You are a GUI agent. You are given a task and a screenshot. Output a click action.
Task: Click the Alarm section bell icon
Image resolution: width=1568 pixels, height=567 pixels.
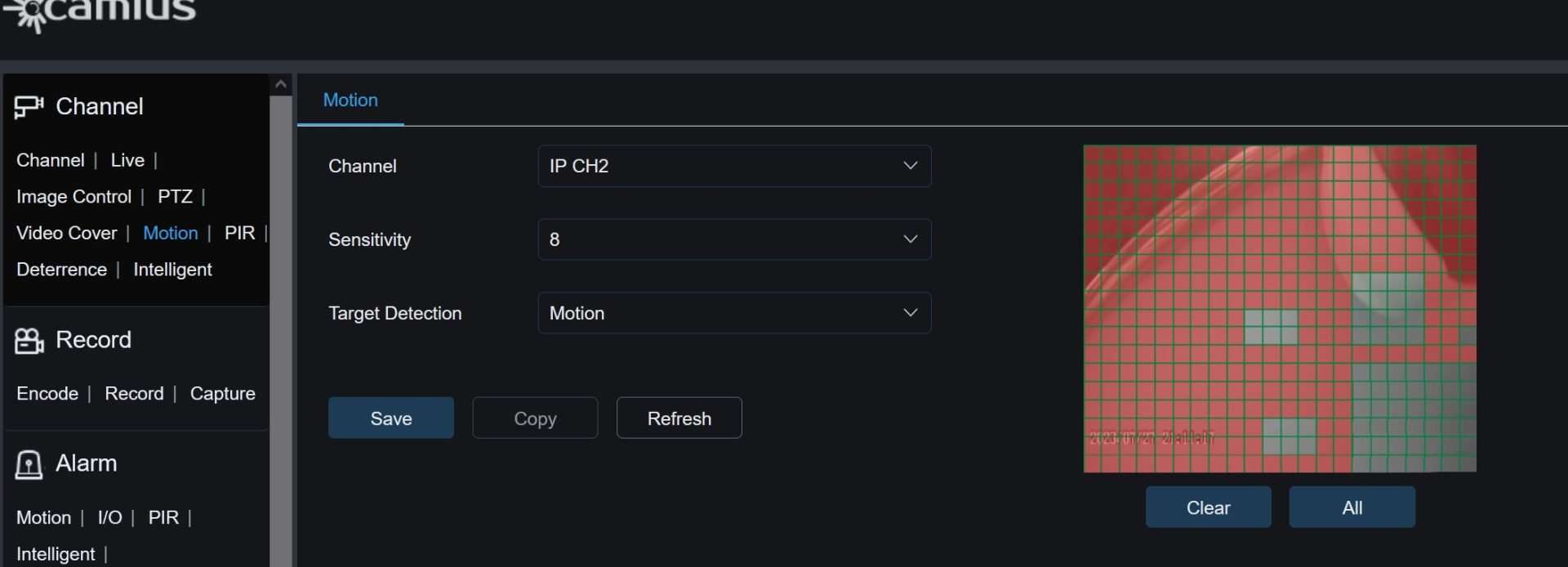tap(28, 464)
